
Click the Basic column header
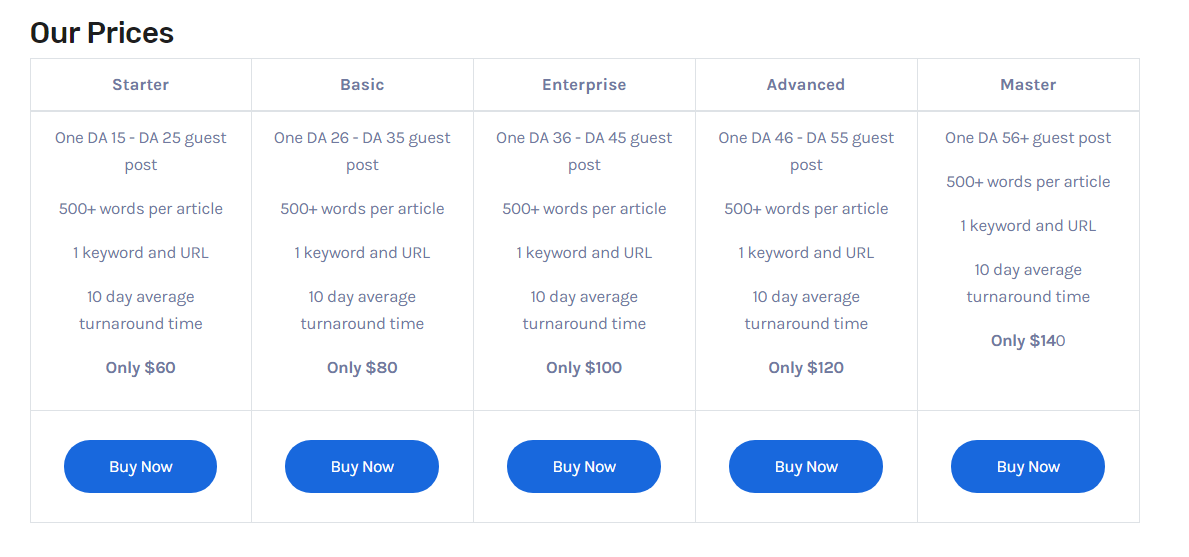[x=362, y=85]
